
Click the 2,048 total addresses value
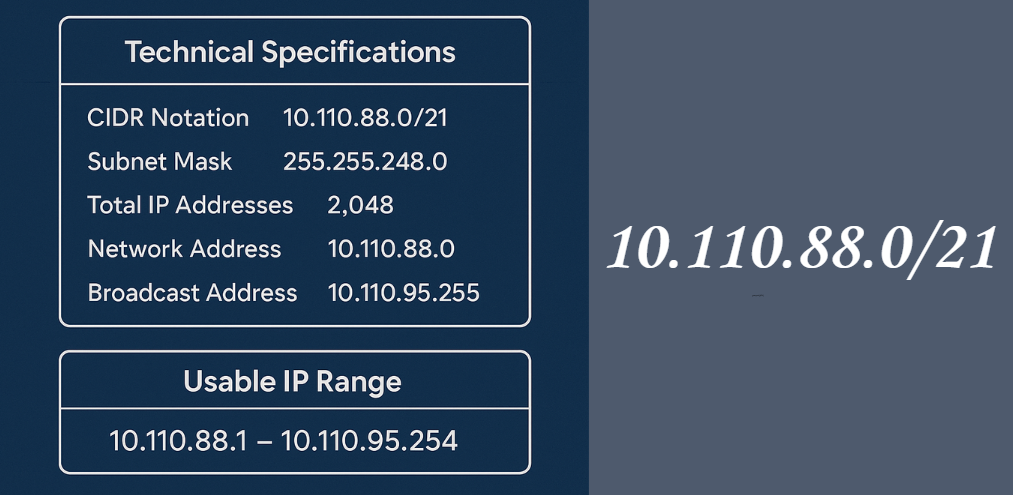[x=360, y=206]
